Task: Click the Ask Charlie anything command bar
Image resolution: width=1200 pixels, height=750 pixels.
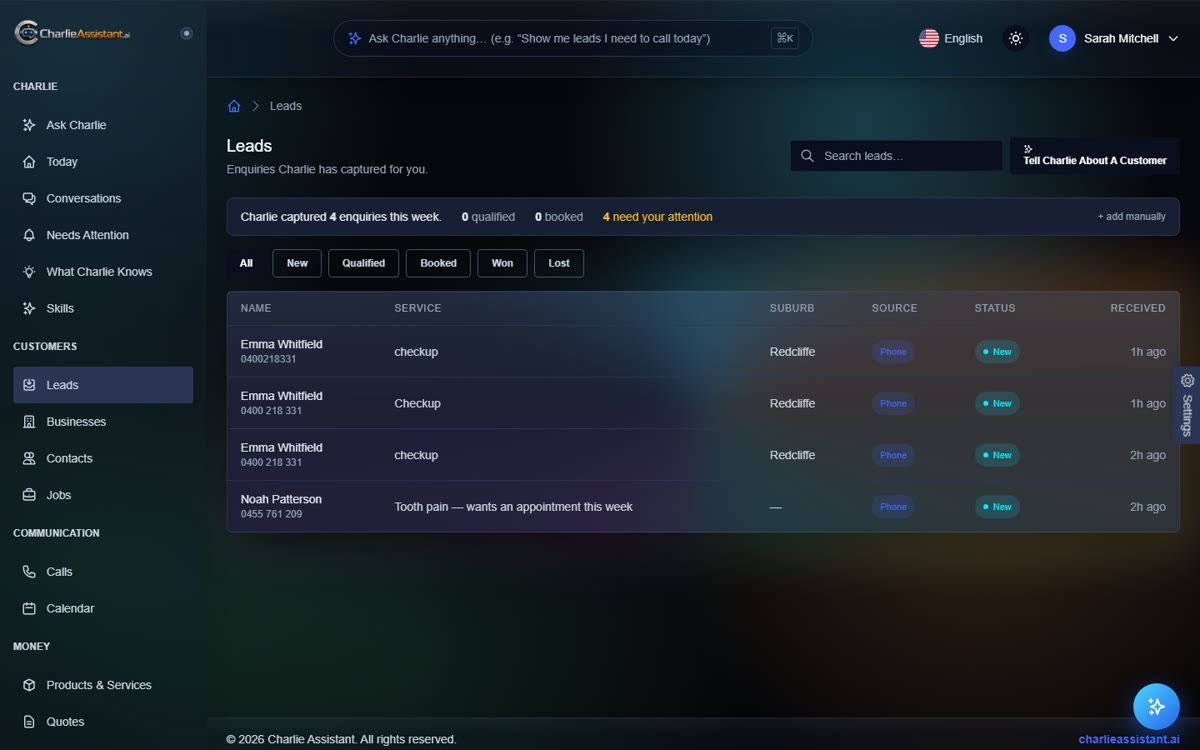Action: click(573, 38)
